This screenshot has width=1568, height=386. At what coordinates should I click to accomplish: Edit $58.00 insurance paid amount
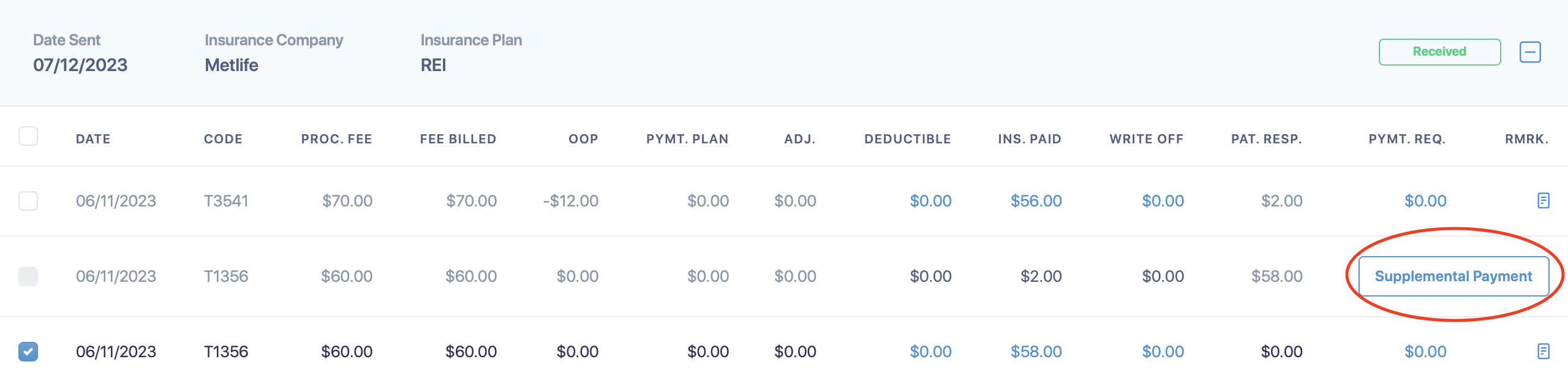tap(1036, 352)
